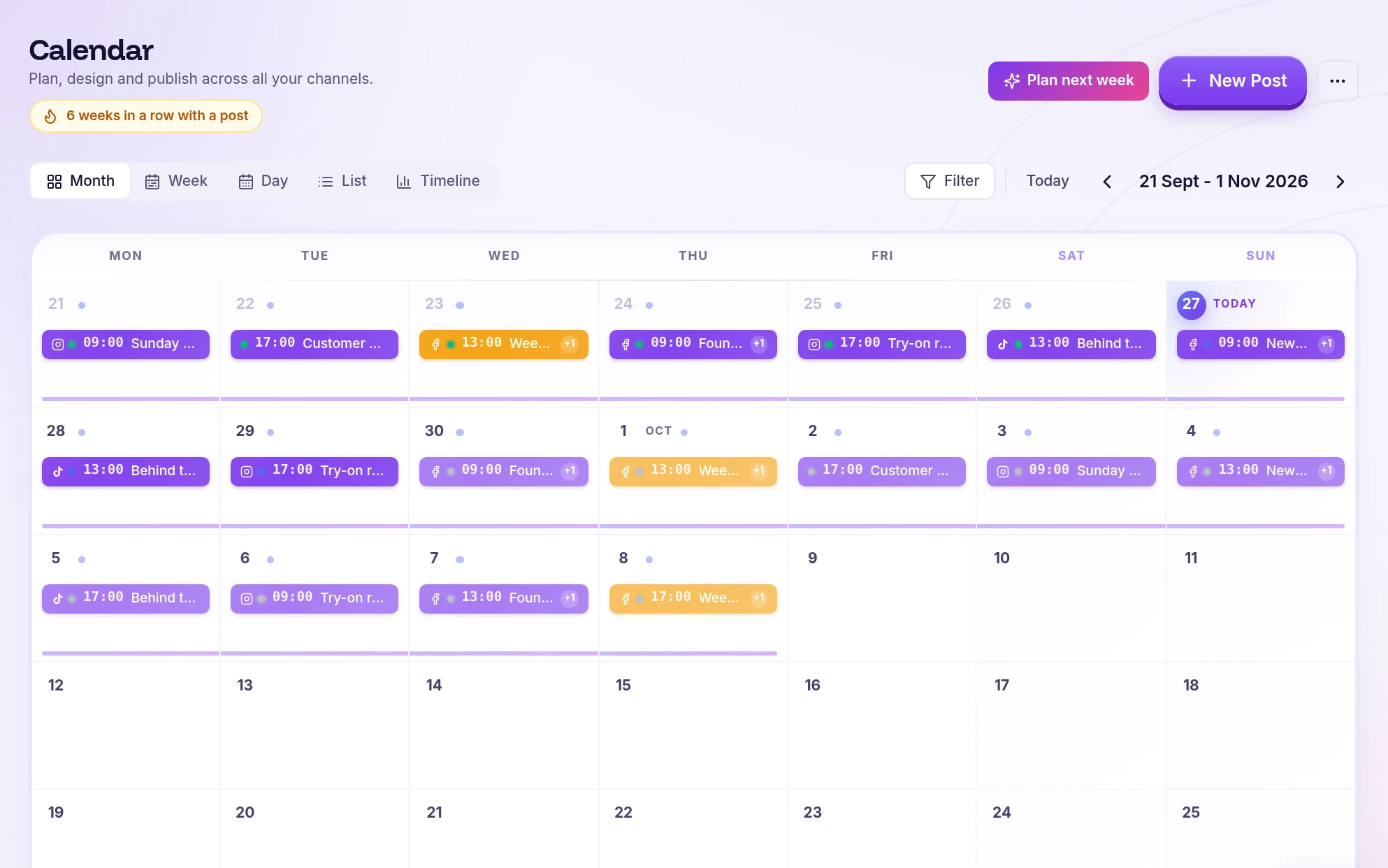Open the Filter options

click(950, 181)
